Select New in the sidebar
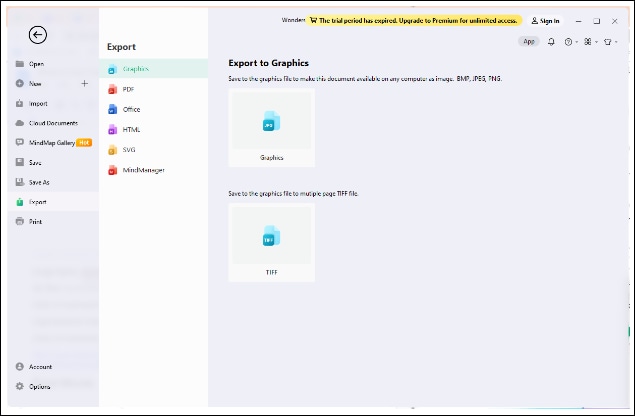This screenshot has width=635, height=416. 35,84
